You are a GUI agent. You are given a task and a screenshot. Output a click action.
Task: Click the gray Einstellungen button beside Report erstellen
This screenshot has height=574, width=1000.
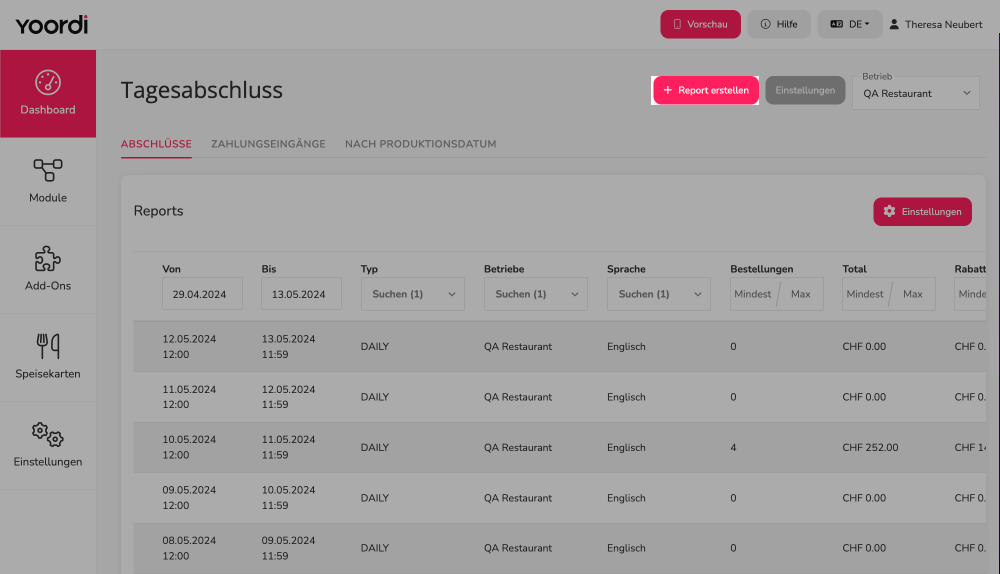click(x=805, y=91)
